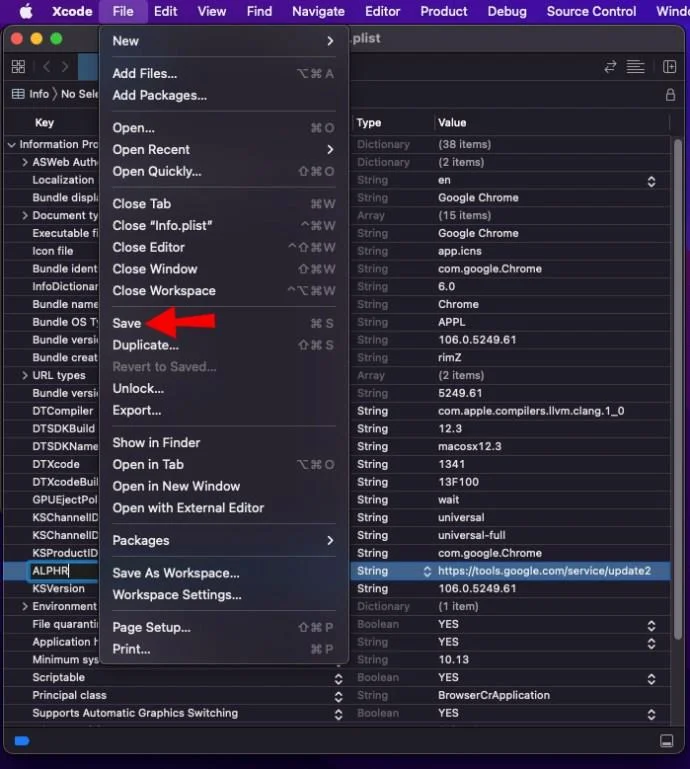The width and height of the screenshot is (690, 769).
Task: Choose Open… menu item
Action: click(x=224, y=128)
